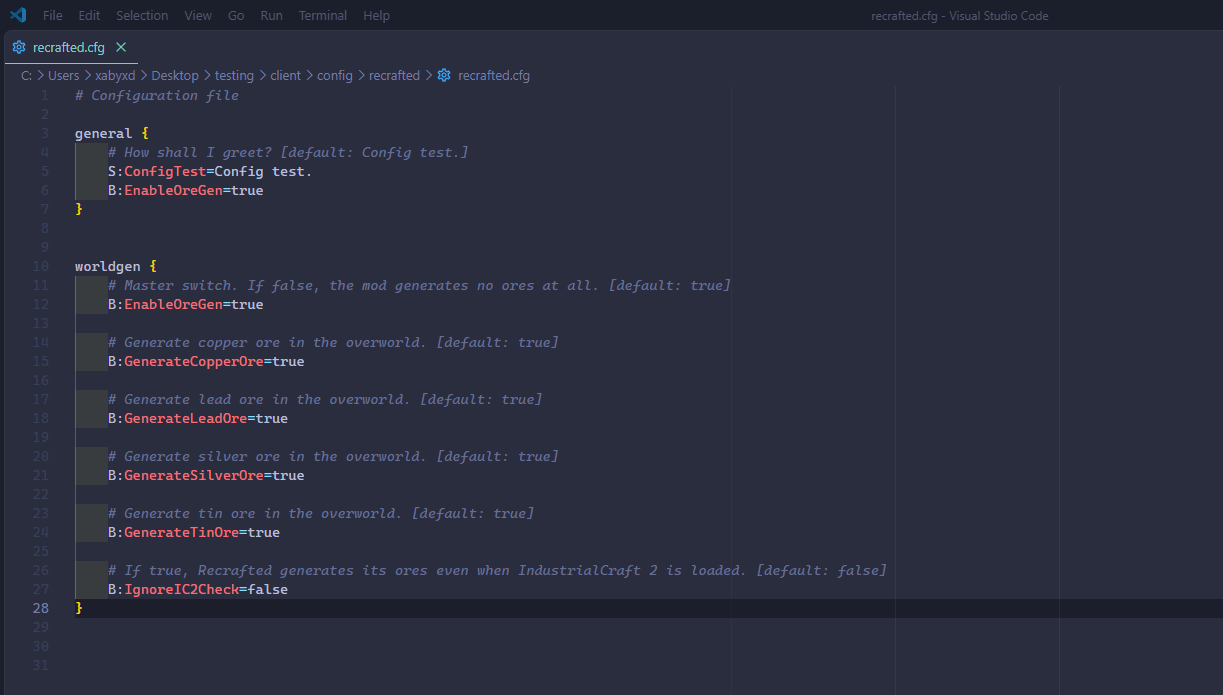Click the gear icon on the recrafted.cfg tab
Screen dimensions: 1223x695
(x=19, y=47)
